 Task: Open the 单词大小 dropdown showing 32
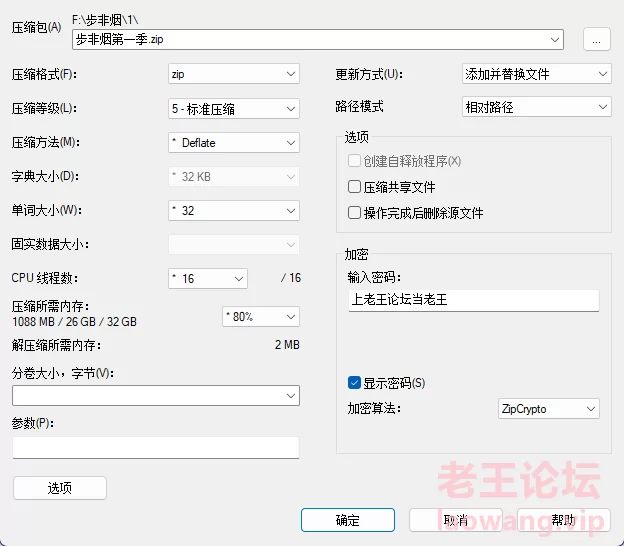(x=234, y=211)
